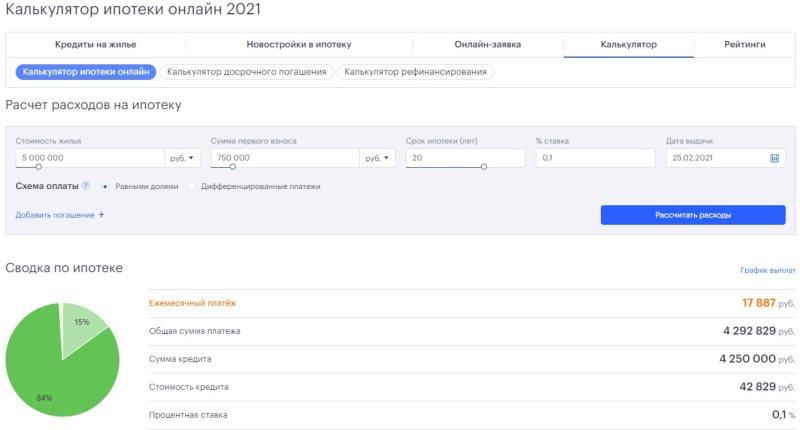Click the plus icon beside Добавить погашение
This screenshot has width=800, height=430.
click(101, 215)
